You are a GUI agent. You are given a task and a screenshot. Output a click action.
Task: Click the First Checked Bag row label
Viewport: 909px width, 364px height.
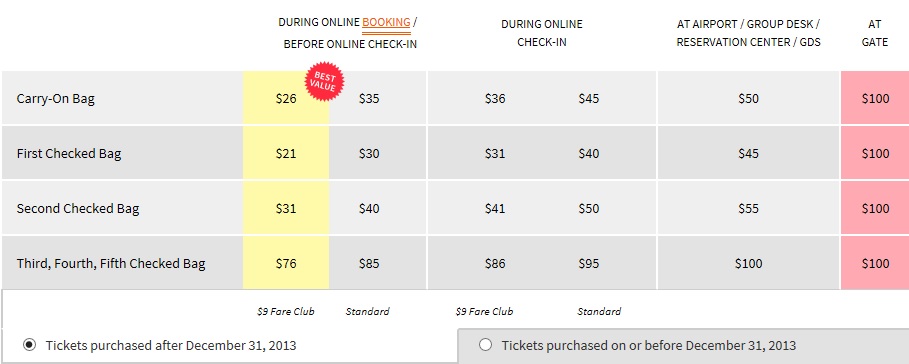[x=69, y=154]
